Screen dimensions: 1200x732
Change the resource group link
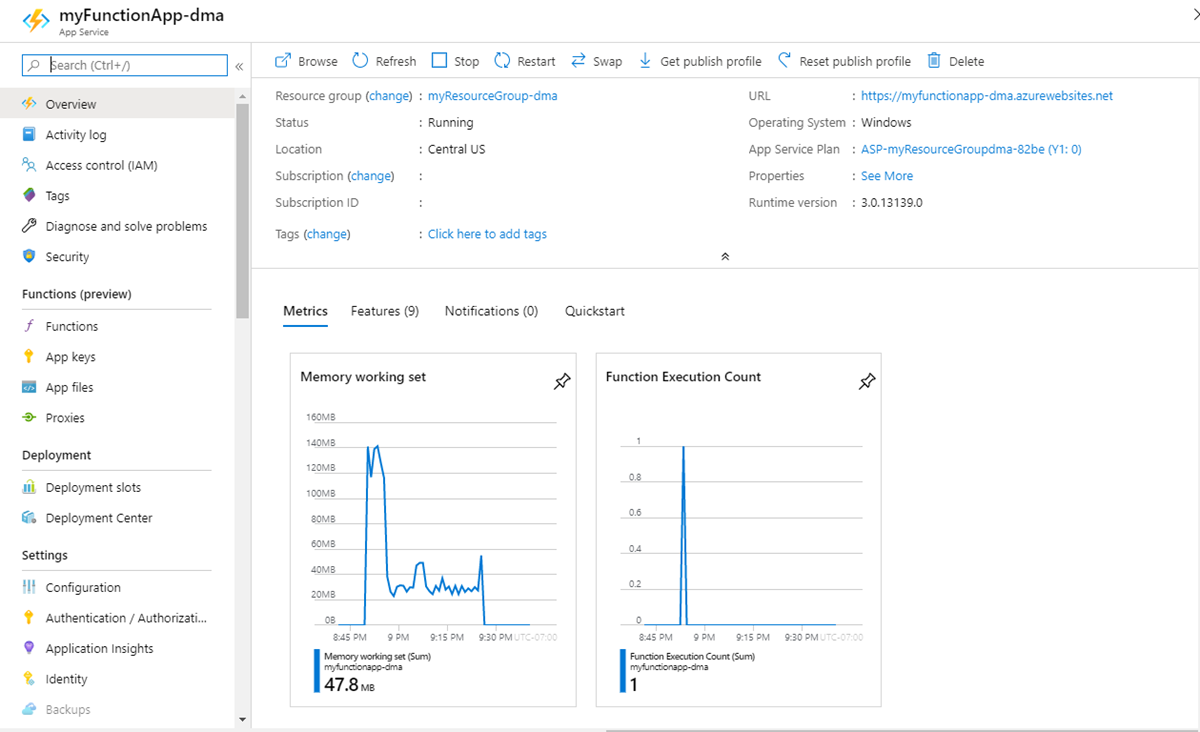tap(389, 96)
